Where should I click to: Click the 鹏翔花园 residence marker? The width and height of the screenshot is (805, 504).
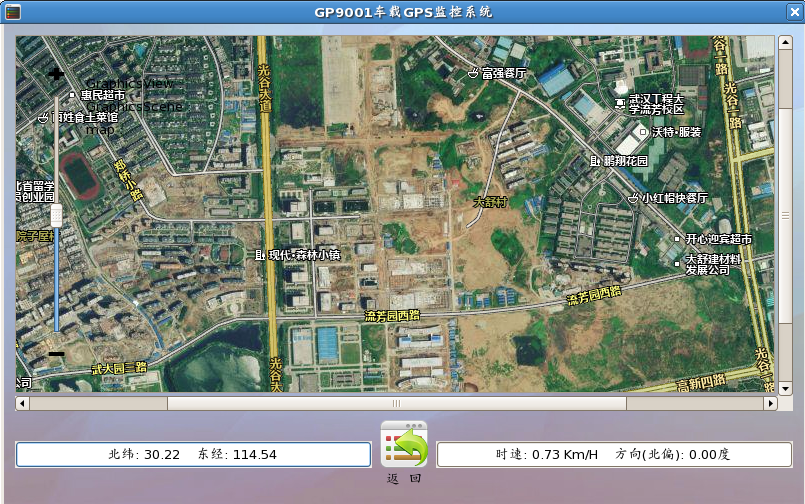click(x=595, y=161)
